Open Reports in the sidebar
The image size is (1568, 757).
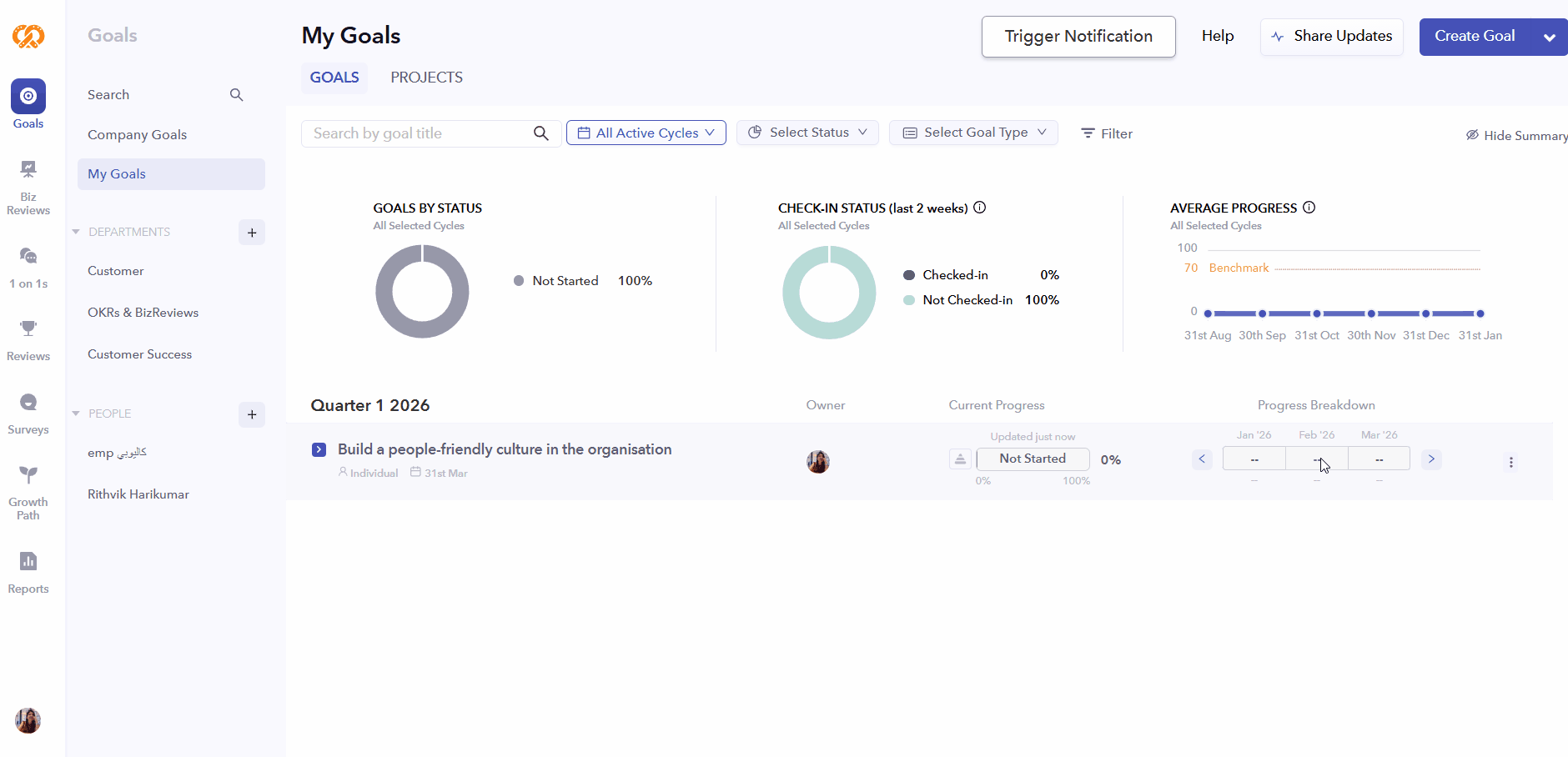point(28,572)
